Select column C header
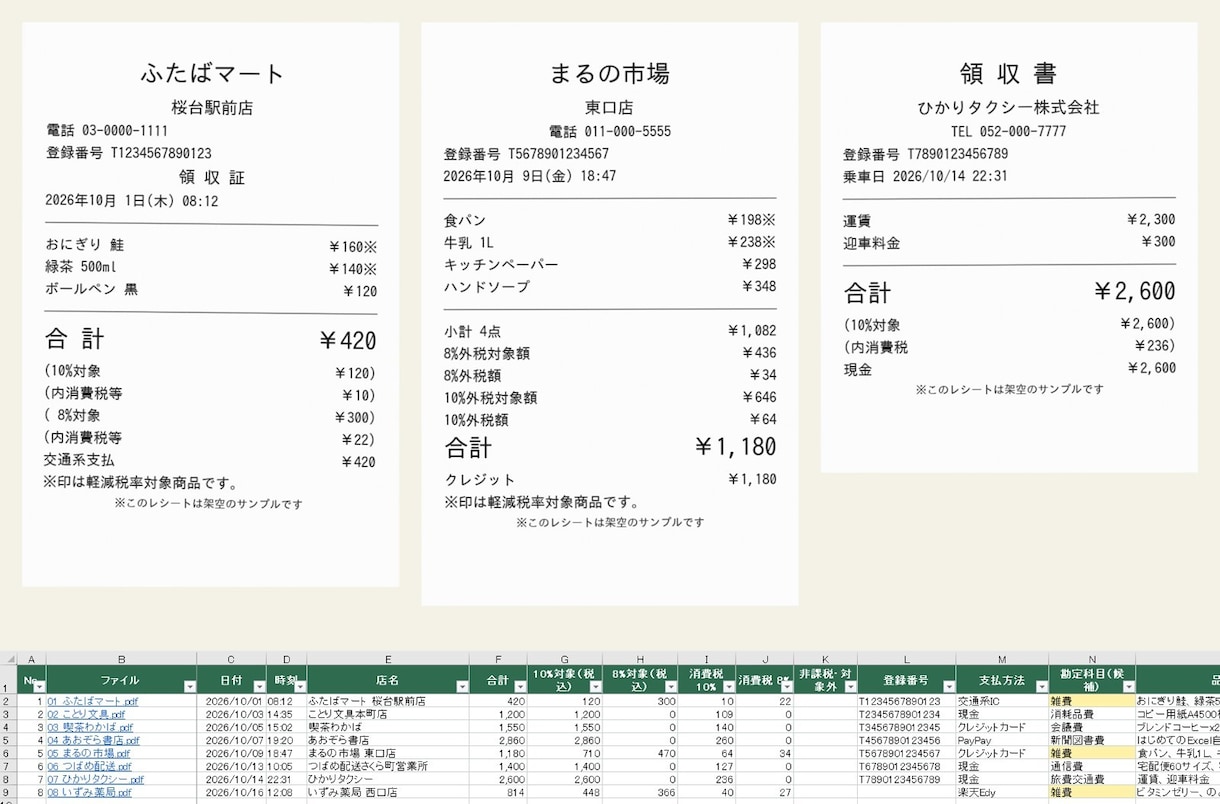1220x804 pixels. (231, 658)
